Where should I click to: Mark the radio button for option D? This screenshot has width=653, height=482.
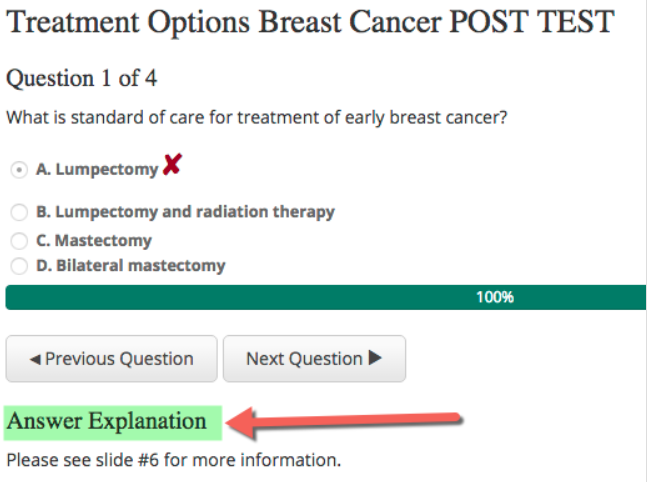point(18,266)
